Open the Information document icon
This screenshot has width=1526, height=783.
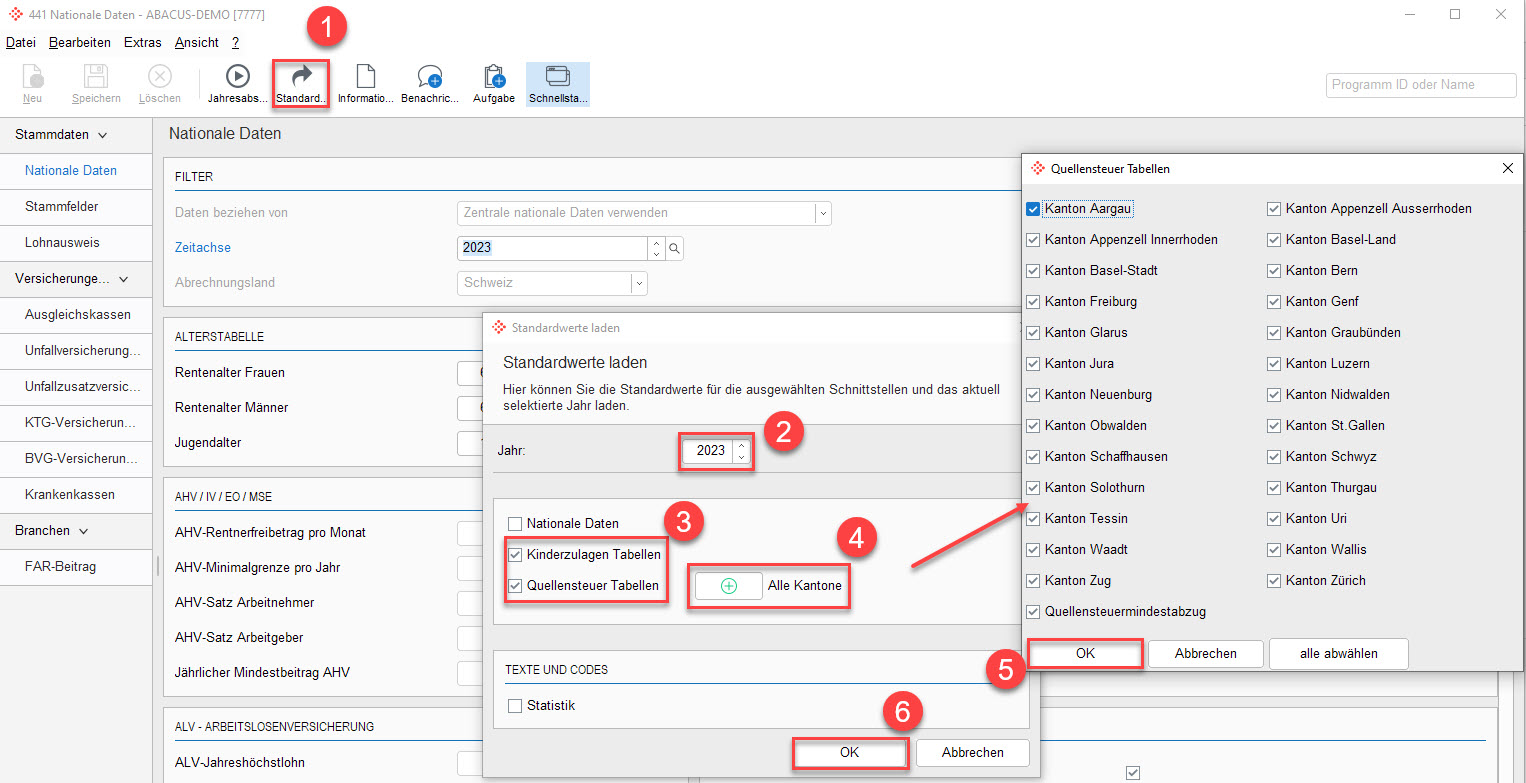[365, 77]
